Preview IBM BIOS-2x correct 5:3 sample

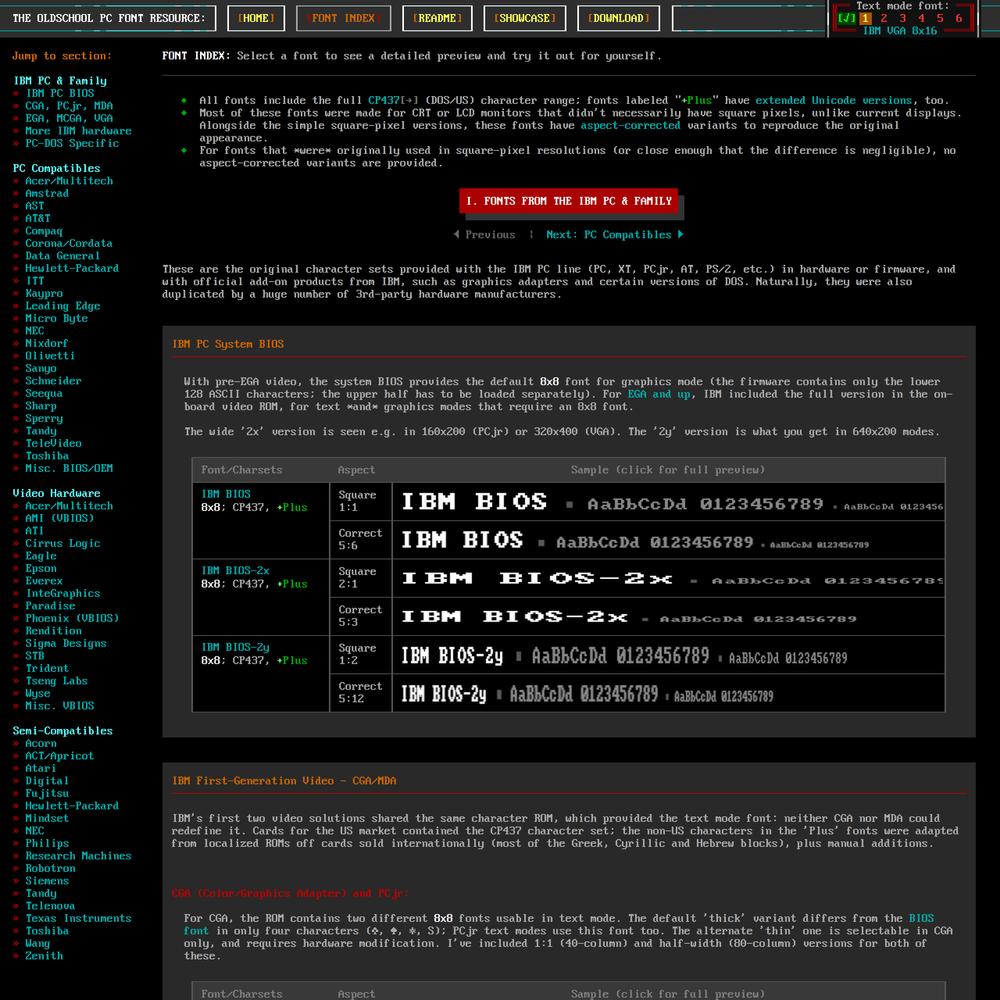[668, 617]
